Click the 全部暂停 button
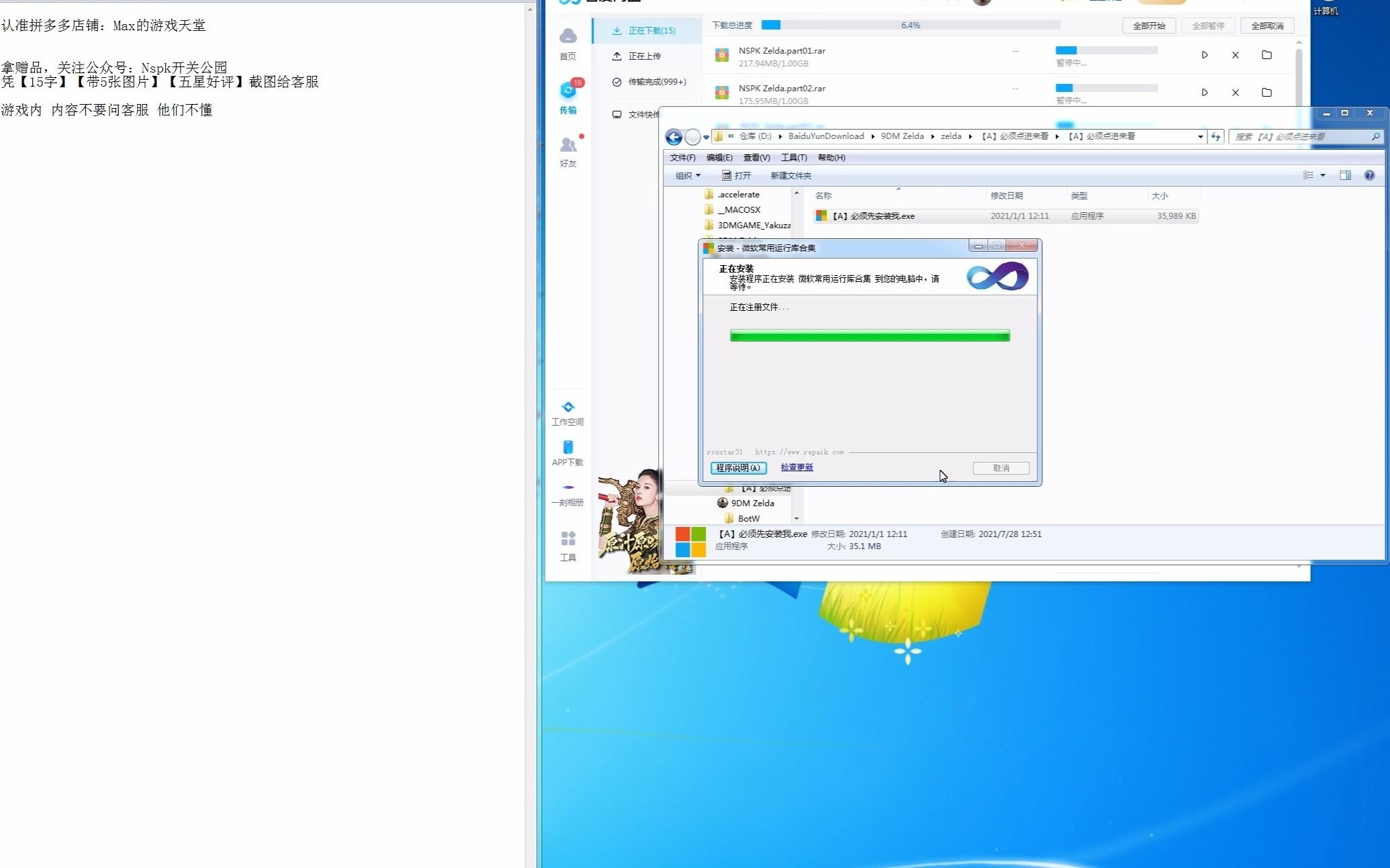Screen dimensions: 1390x868 [x=1208, y=26]
